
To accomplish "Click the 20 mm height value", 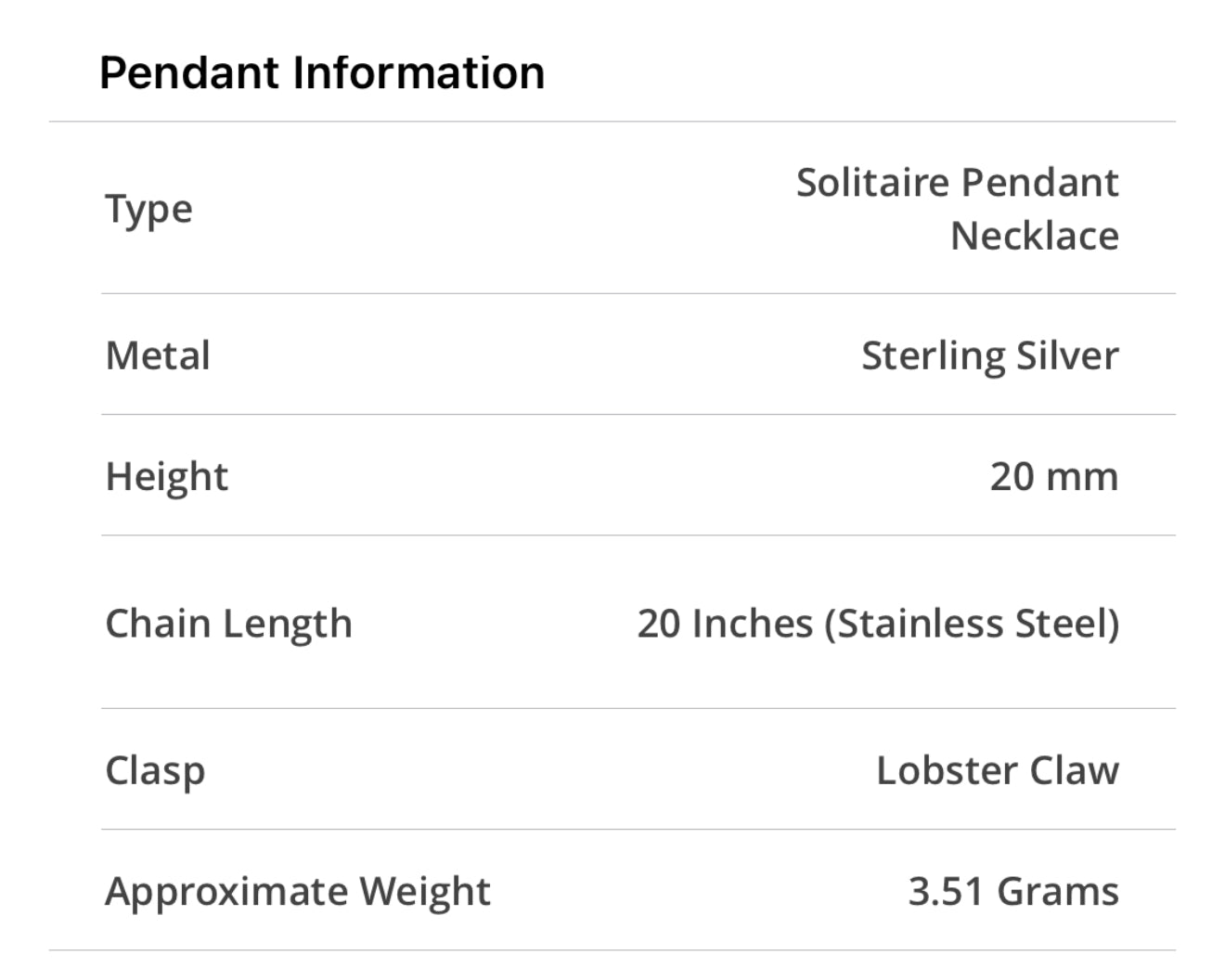I will coord(1053,476).
